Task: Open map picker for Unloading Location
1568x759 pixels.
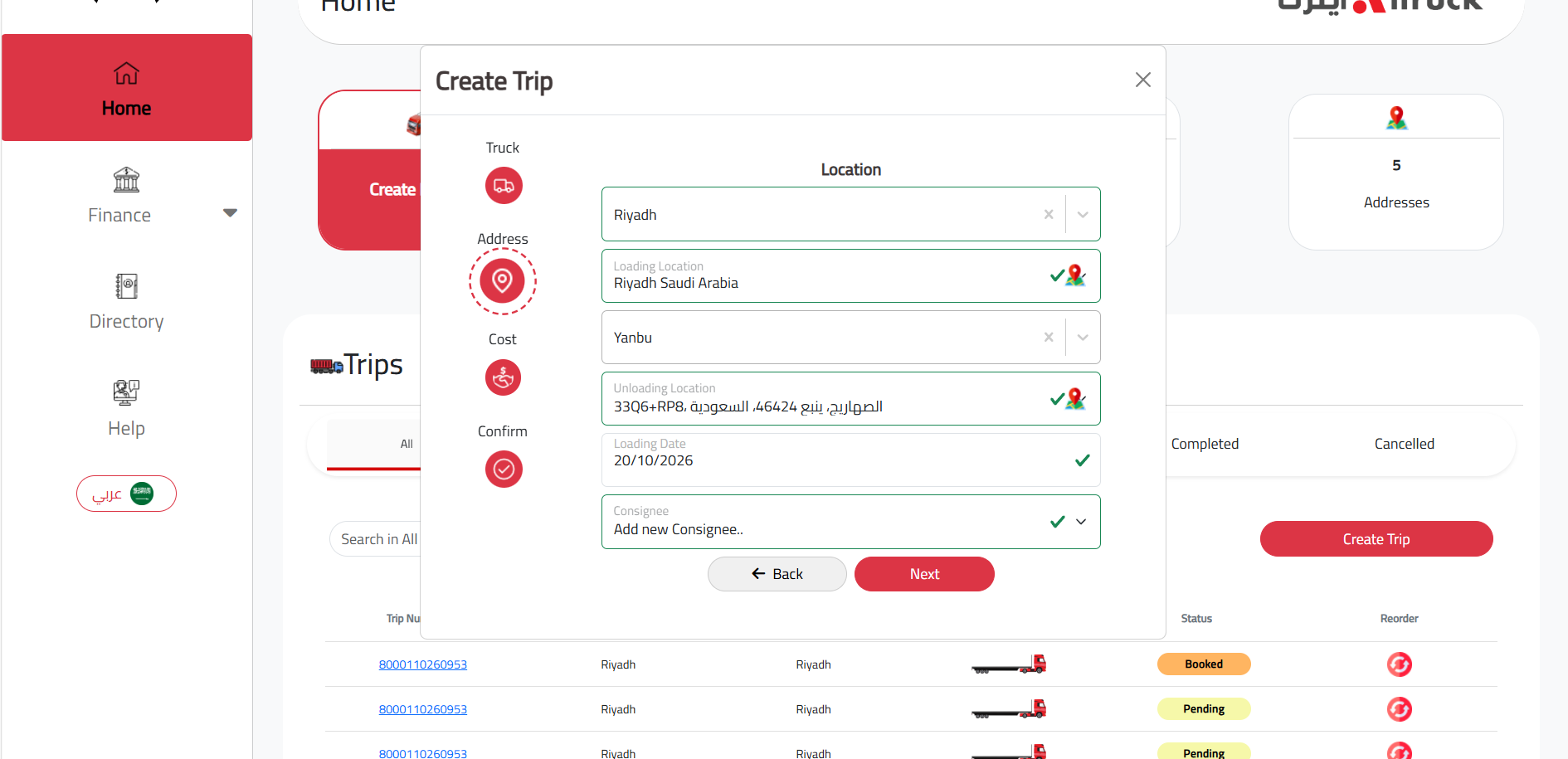Action: (x=1076, y=399)
